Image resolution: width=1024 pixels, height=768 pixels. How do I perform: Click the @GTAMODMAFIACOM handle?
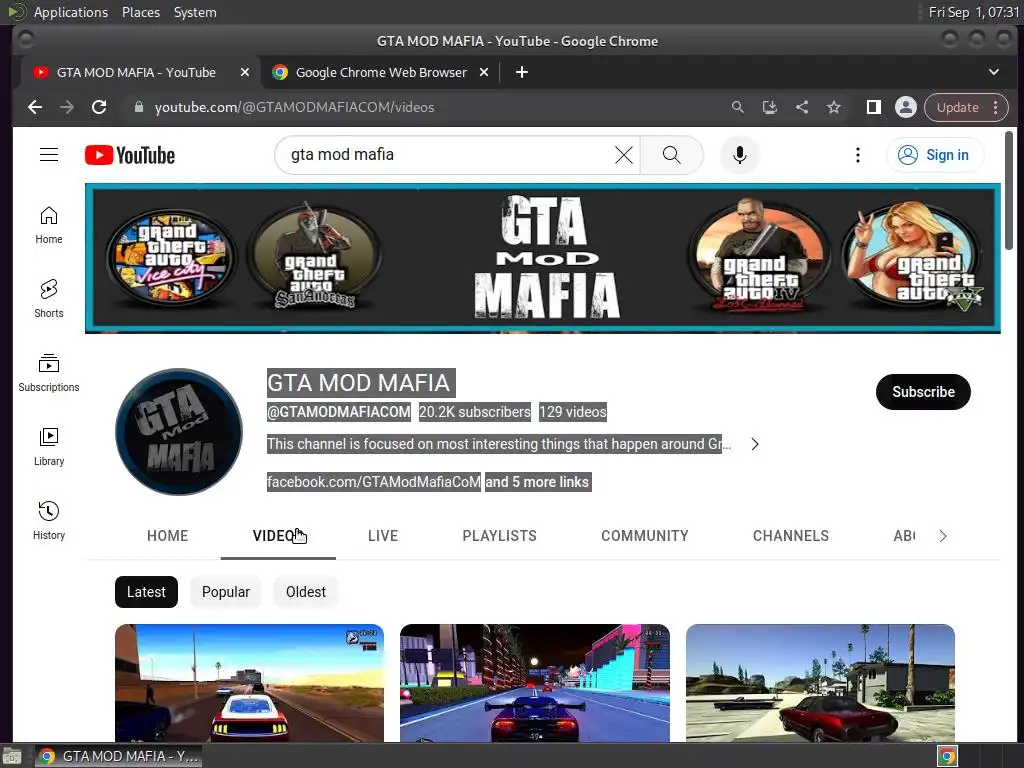(338, 412)
